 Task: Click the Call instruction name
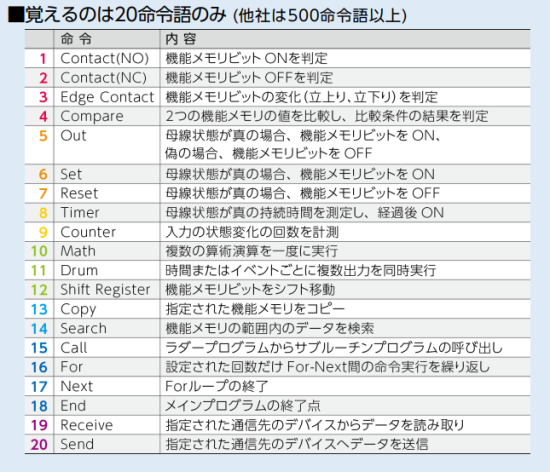[74, 348]
